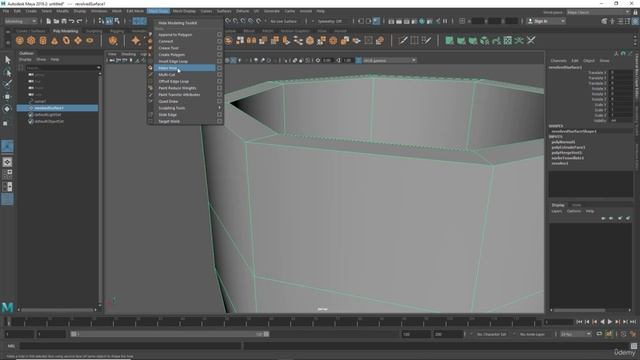This screenshot has height=360, width=640.
Task: Open the Edit Mesh menu
Action: 135,11
